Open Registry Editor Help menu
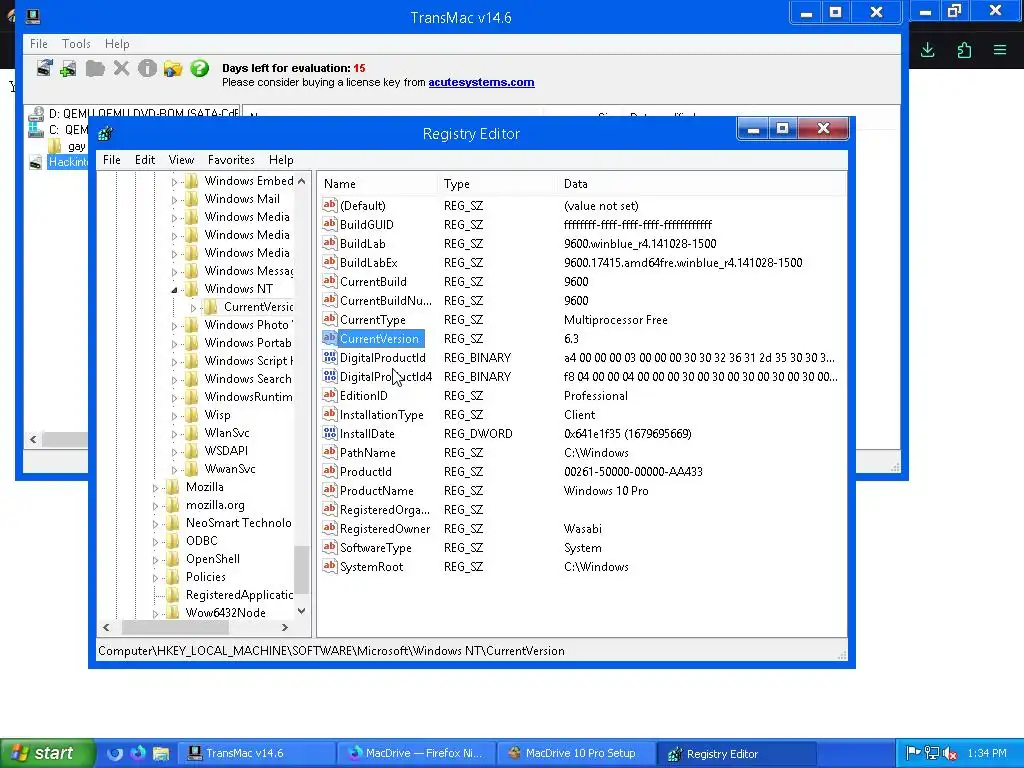1024x768 pixels. [281, 159]
